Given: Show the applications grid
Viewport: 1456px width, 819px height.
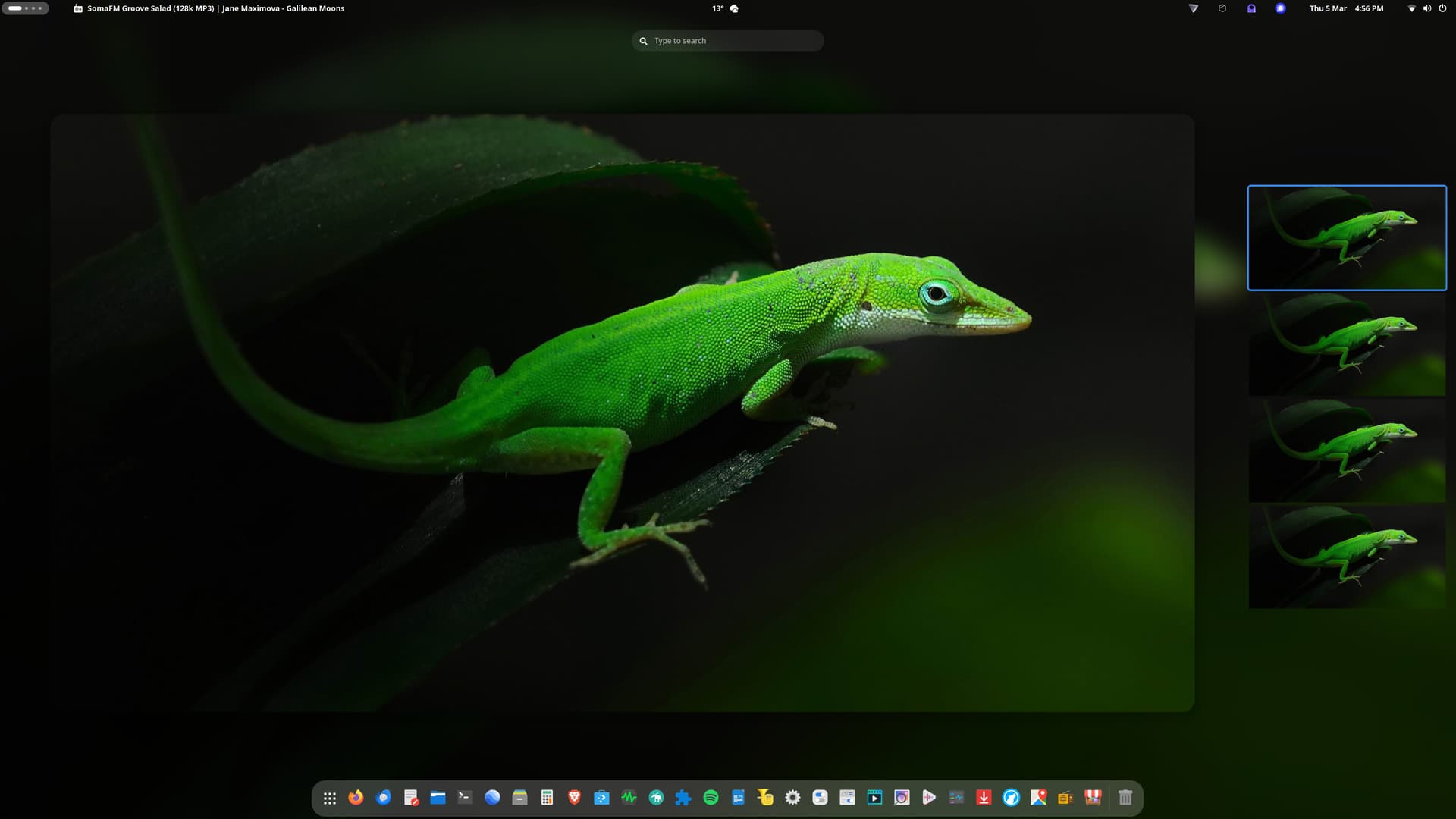Looking at the screenshot, I should pyautogui.click(x=329, y=798).
